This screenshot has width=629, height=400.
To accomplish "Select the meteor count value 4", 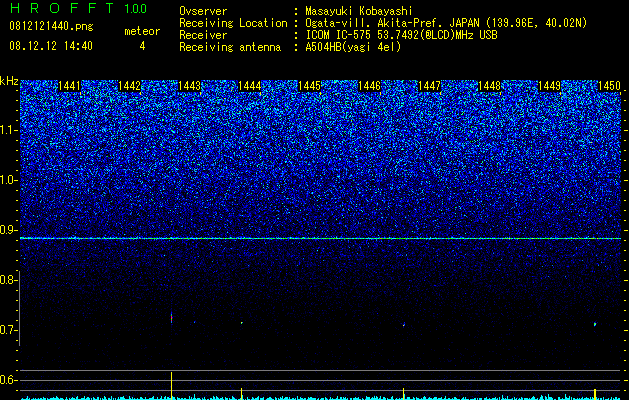I will pos(142,46).
